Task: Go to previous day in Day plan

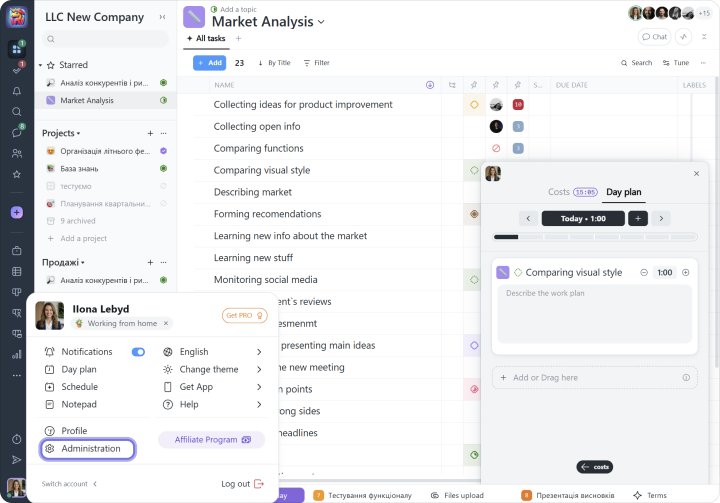Action: click(x=528, y=218)
